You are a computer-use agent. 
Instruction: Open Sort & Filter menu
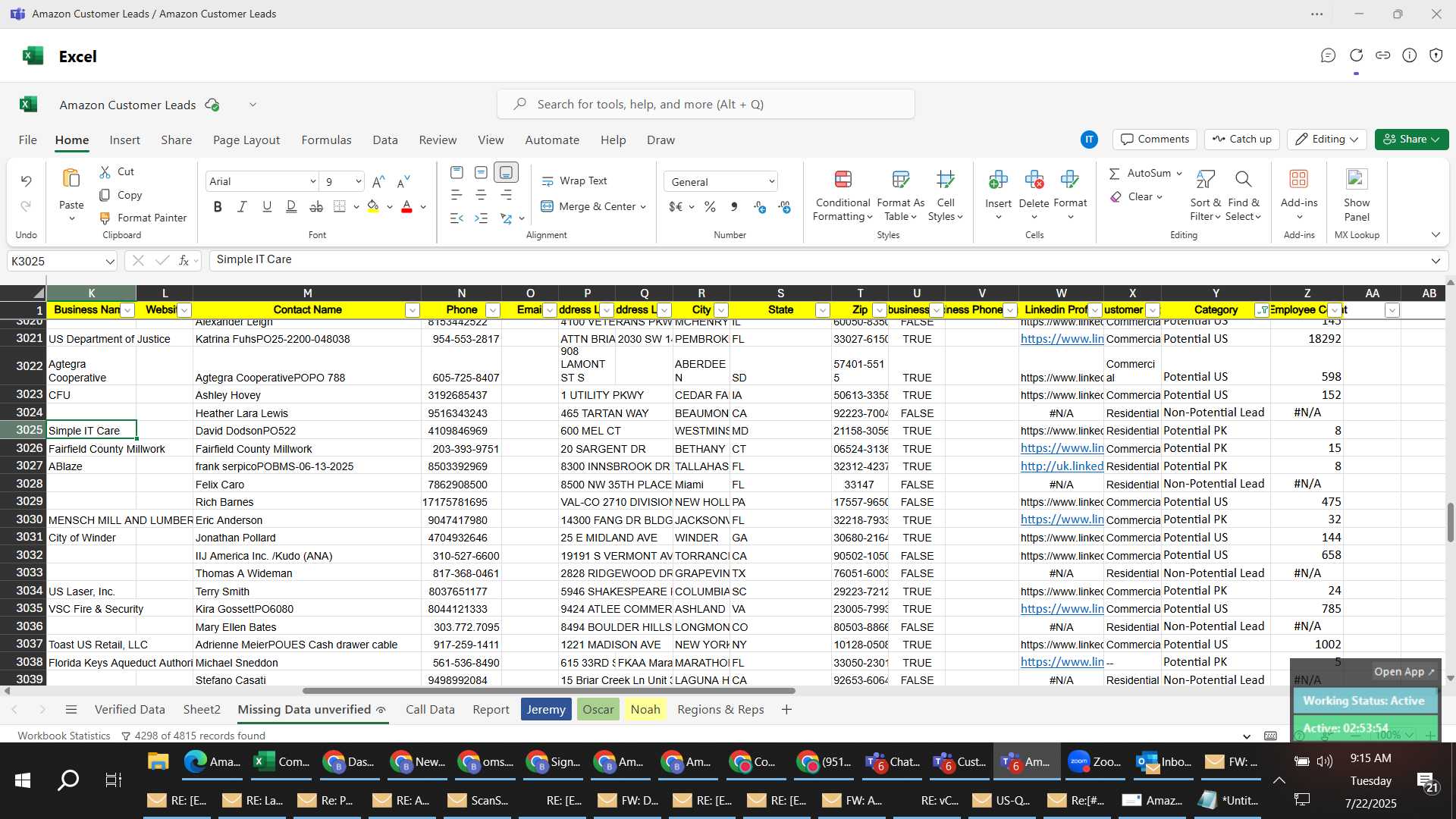point(1205,196)
